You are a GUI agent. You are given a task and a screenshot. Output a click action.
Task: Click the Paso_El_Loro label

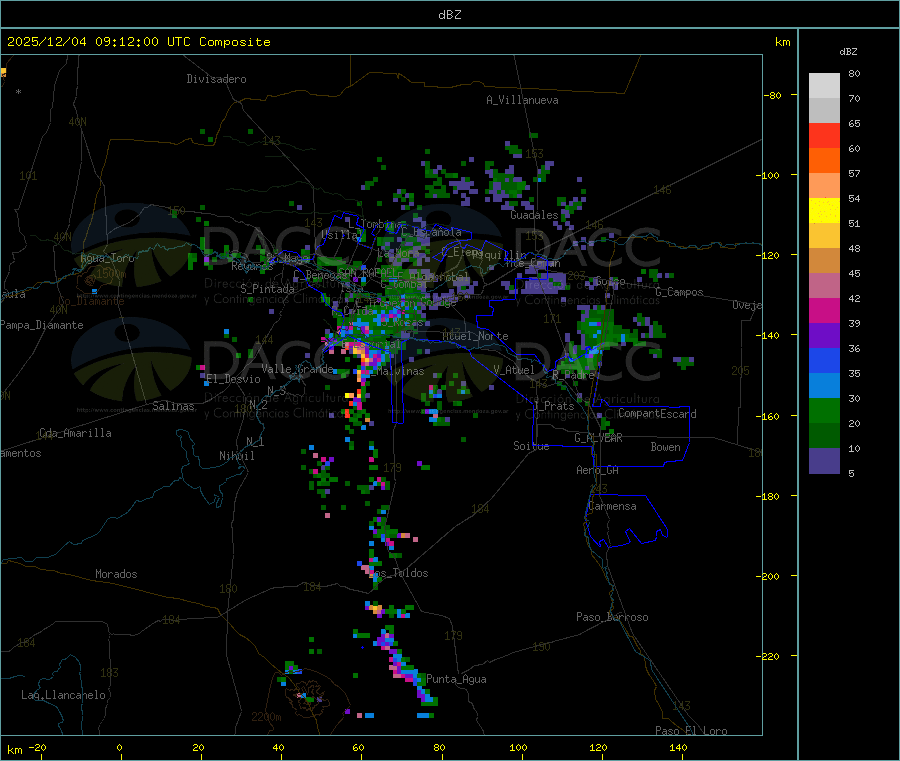tap(692, 731)
